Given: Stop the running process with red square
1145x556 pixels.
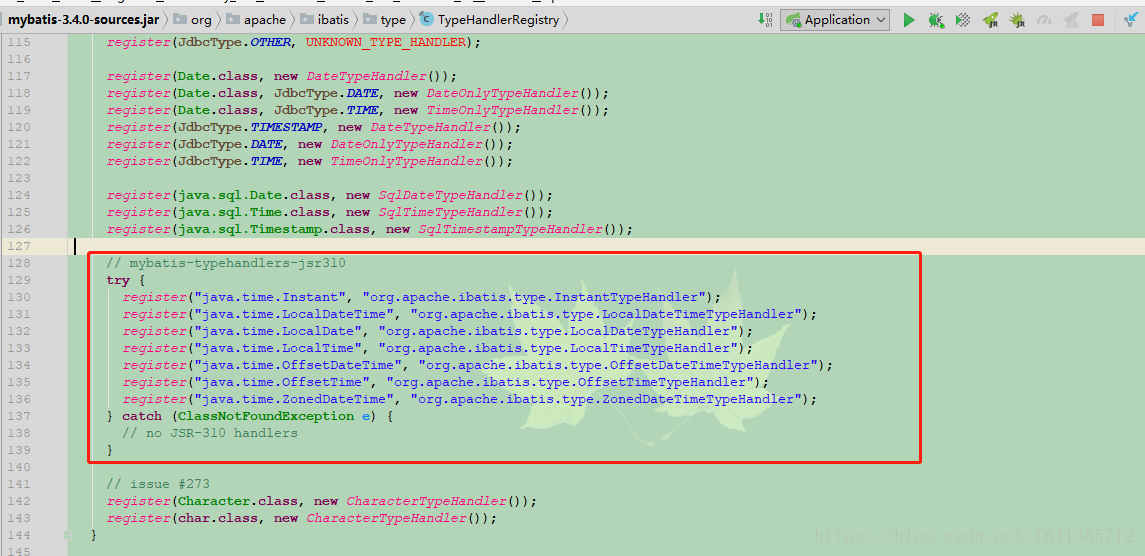Looking at the screenshot, I should [x=1098, y=20].
